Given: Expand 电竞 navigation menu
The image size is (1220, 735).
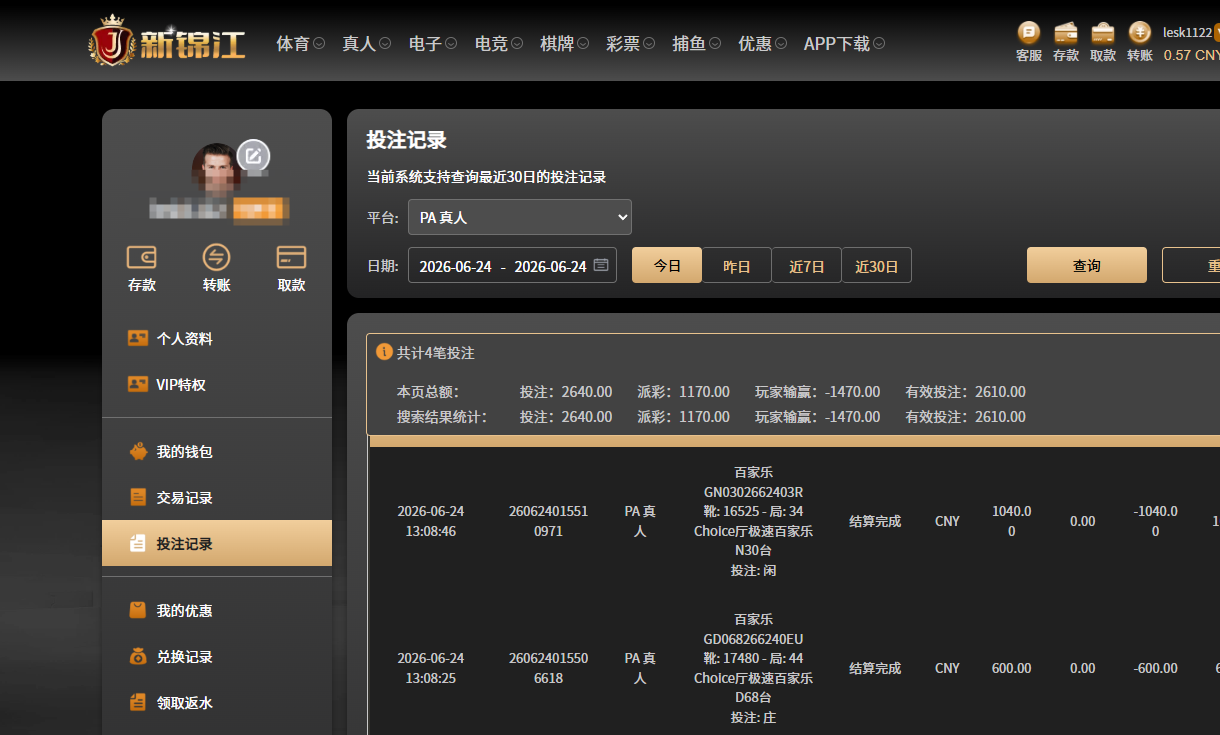Looking at the screenshot, I should coord(499,44).
